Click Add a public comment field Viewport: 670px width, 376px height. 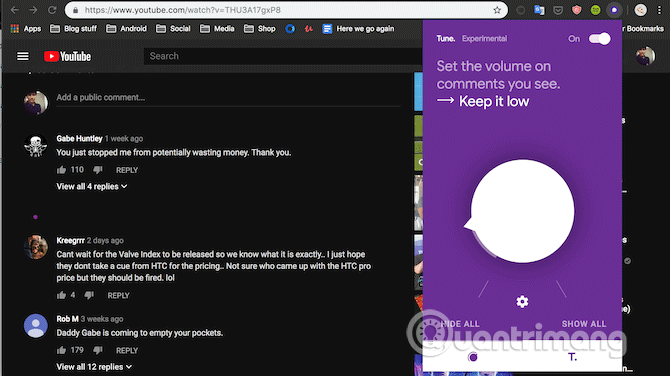[228, 97]
